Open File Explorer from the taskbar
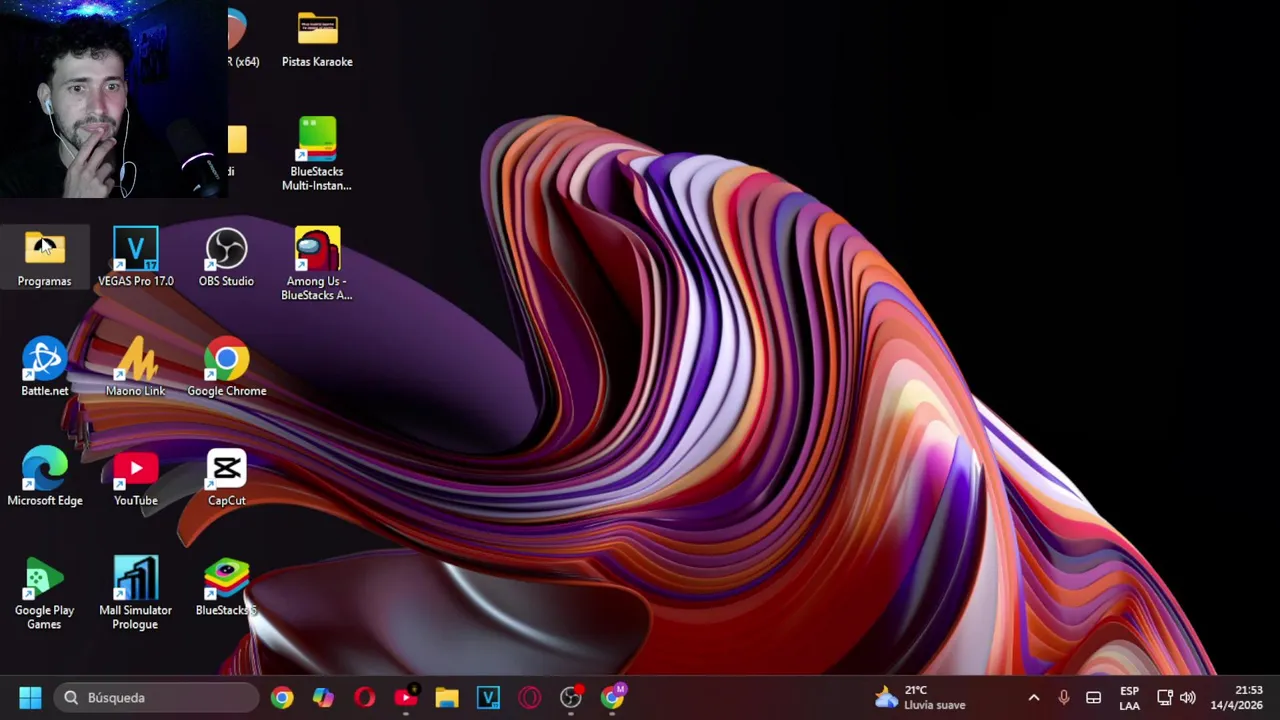The image size is (1280, 720). [x=447, y=697]
